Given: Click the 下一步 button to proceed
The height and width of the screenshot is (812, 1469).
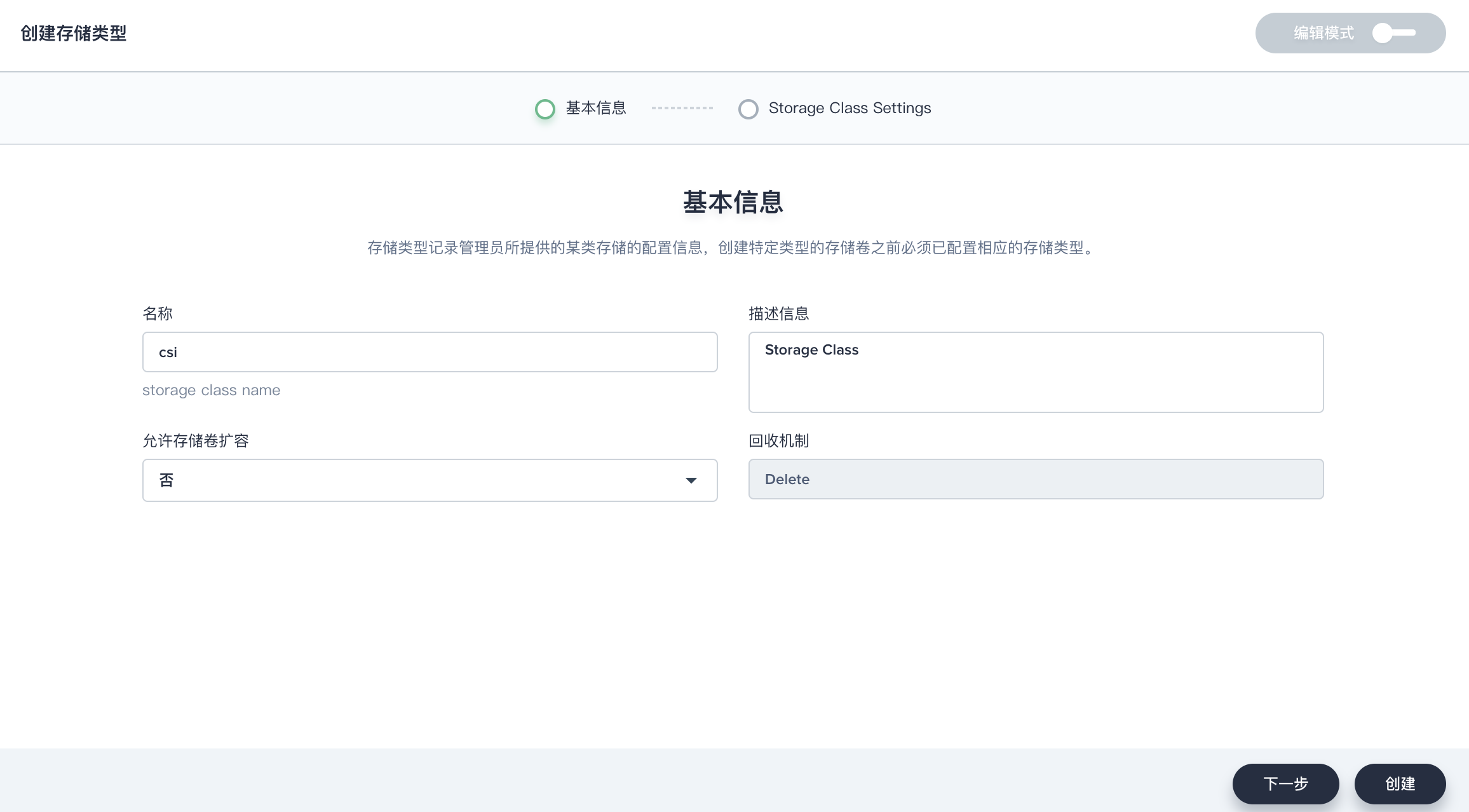Looking at the screenshot, I should (x=1286, y=784).
